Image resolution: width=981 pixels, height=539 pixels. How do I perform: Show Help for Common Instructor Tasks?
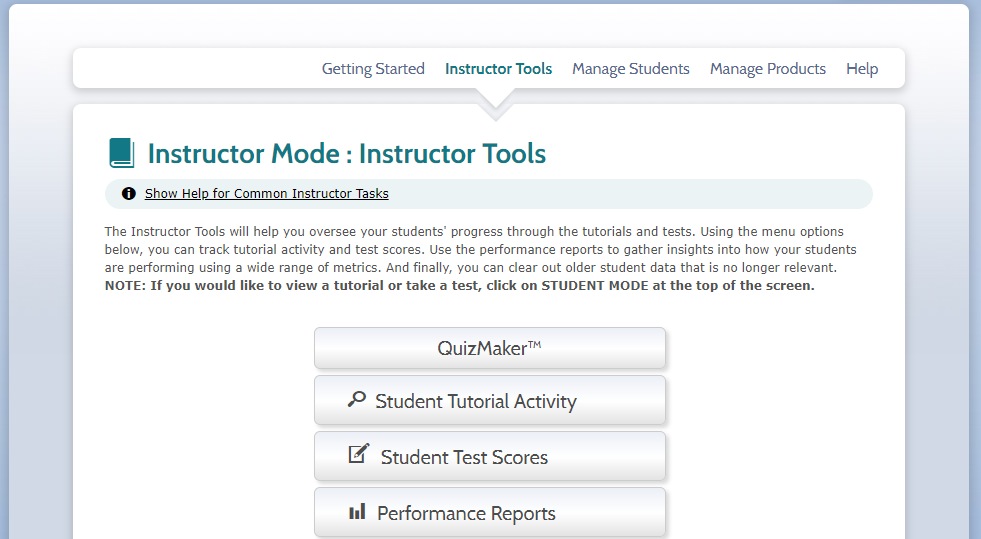pos(266,194)
